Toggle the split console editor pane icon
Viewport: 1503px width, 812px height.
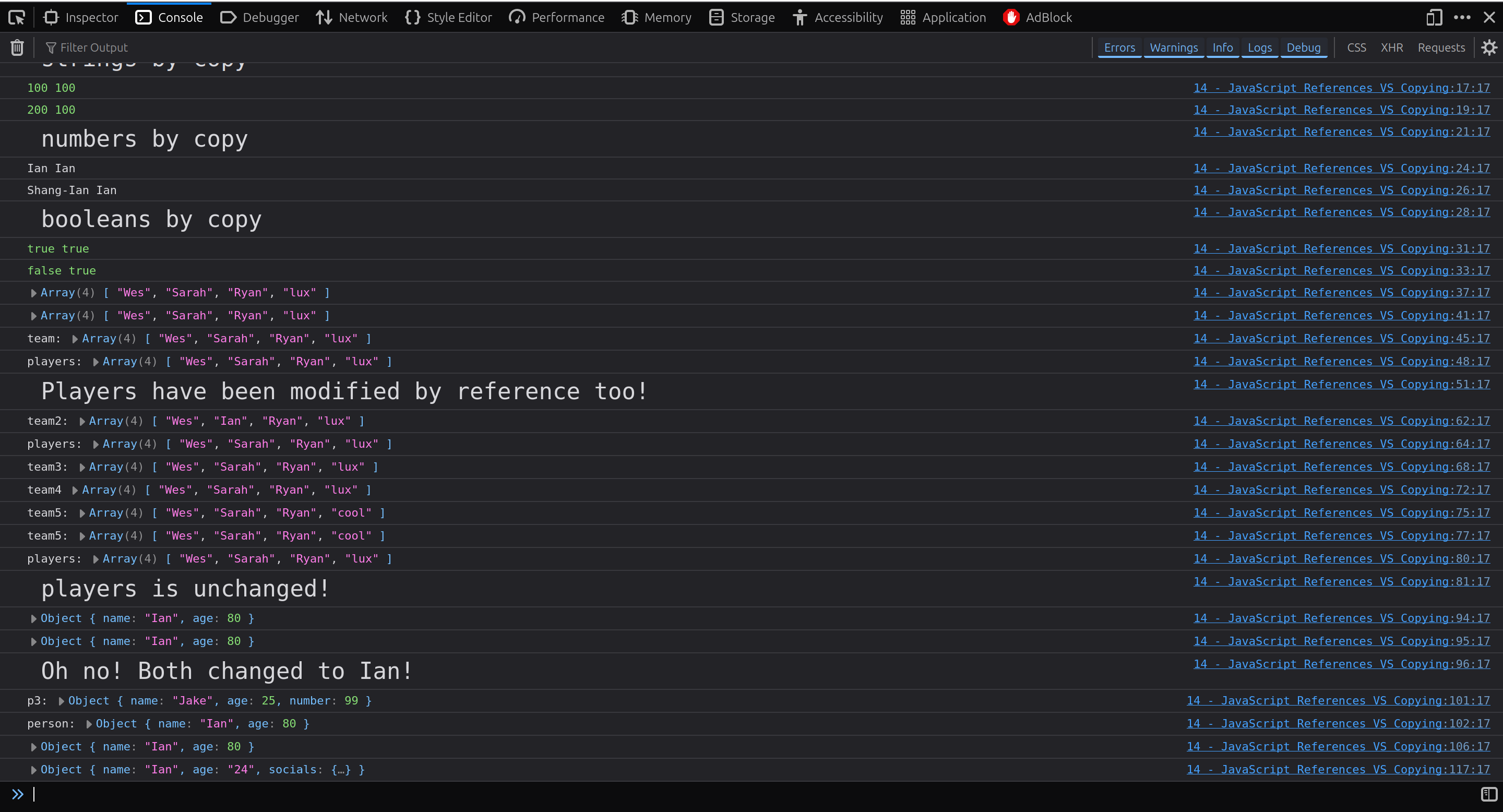tap(1489, 794)
